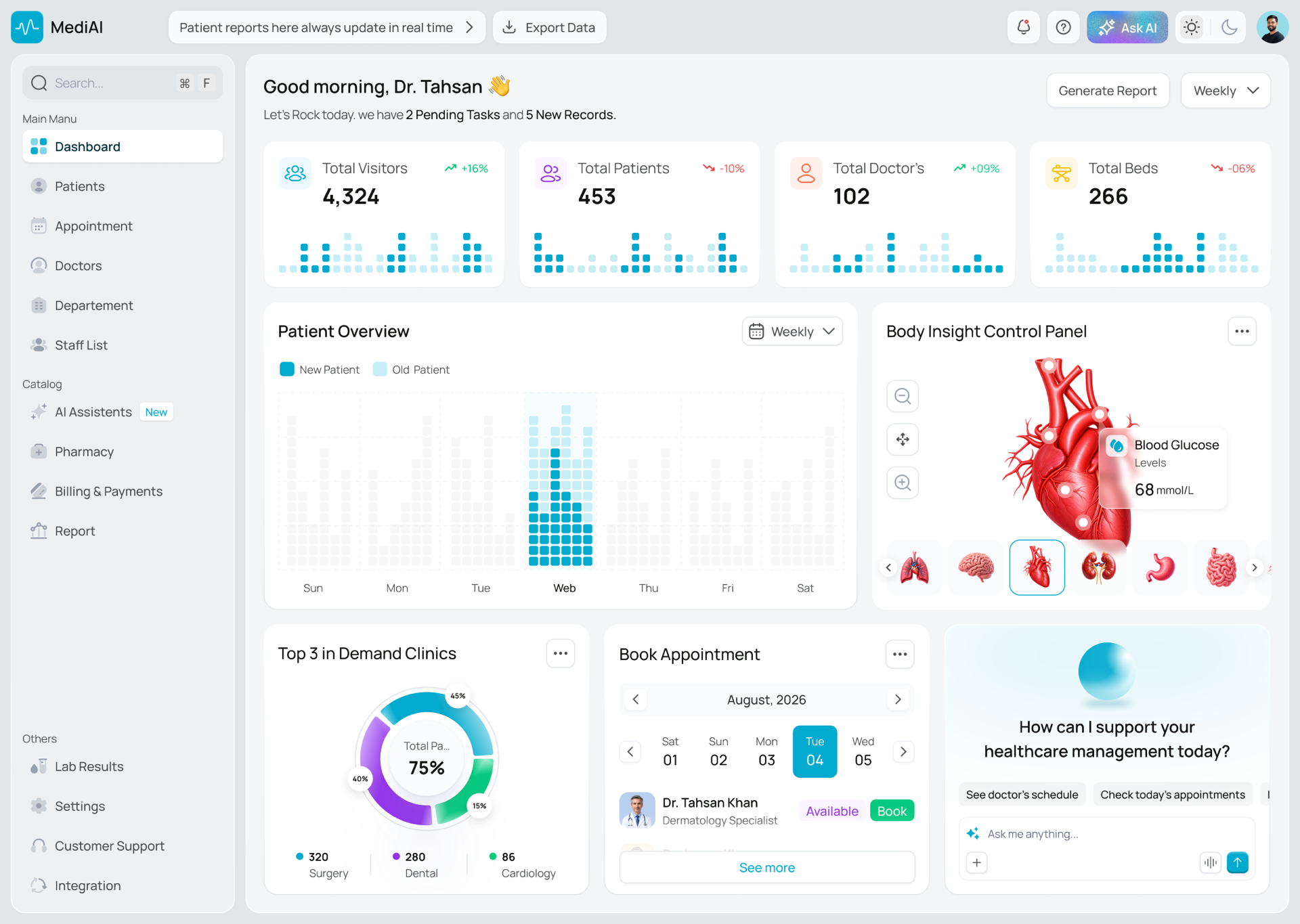1300x924 pixels.
Task: Focus the sidebar Search field
Action: [x=123, y=83]
